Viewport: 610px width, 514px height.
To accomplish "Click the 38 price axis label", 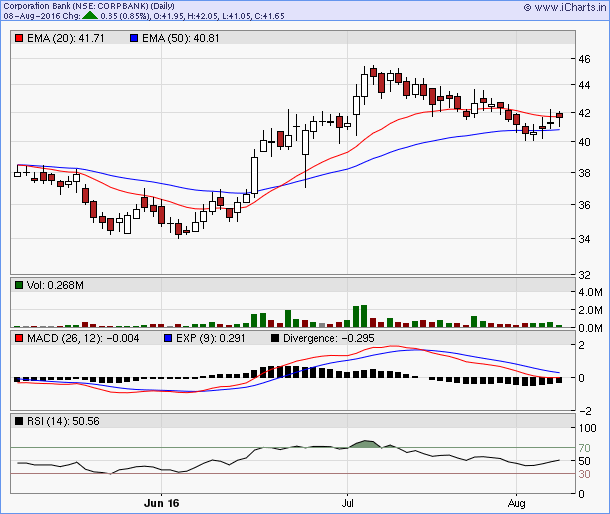I will (584, 173).
